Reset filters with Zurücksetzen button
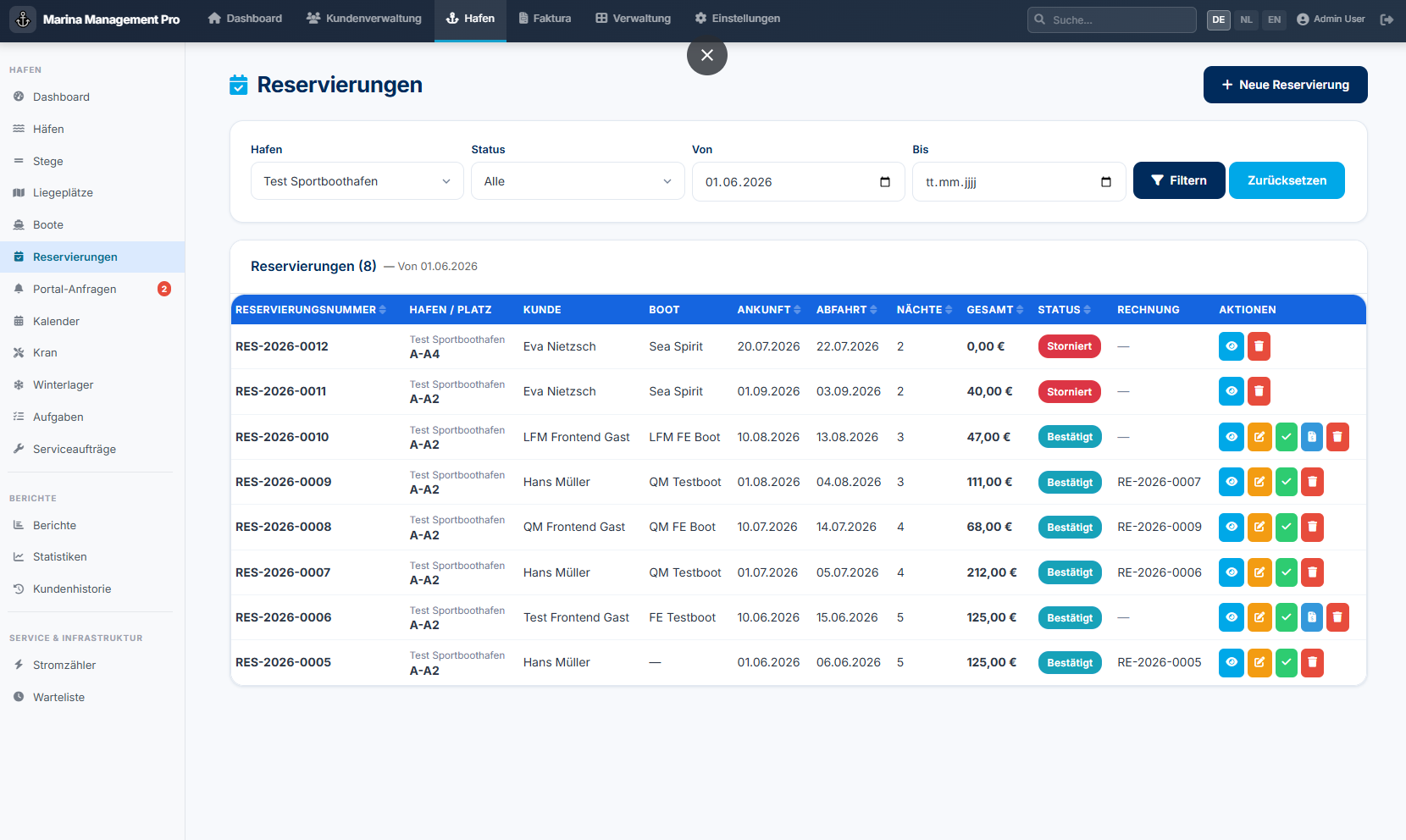Image resolution: width=1406 pixels, height=840 pixels. pyautogui.click(x=1287, y=180)
